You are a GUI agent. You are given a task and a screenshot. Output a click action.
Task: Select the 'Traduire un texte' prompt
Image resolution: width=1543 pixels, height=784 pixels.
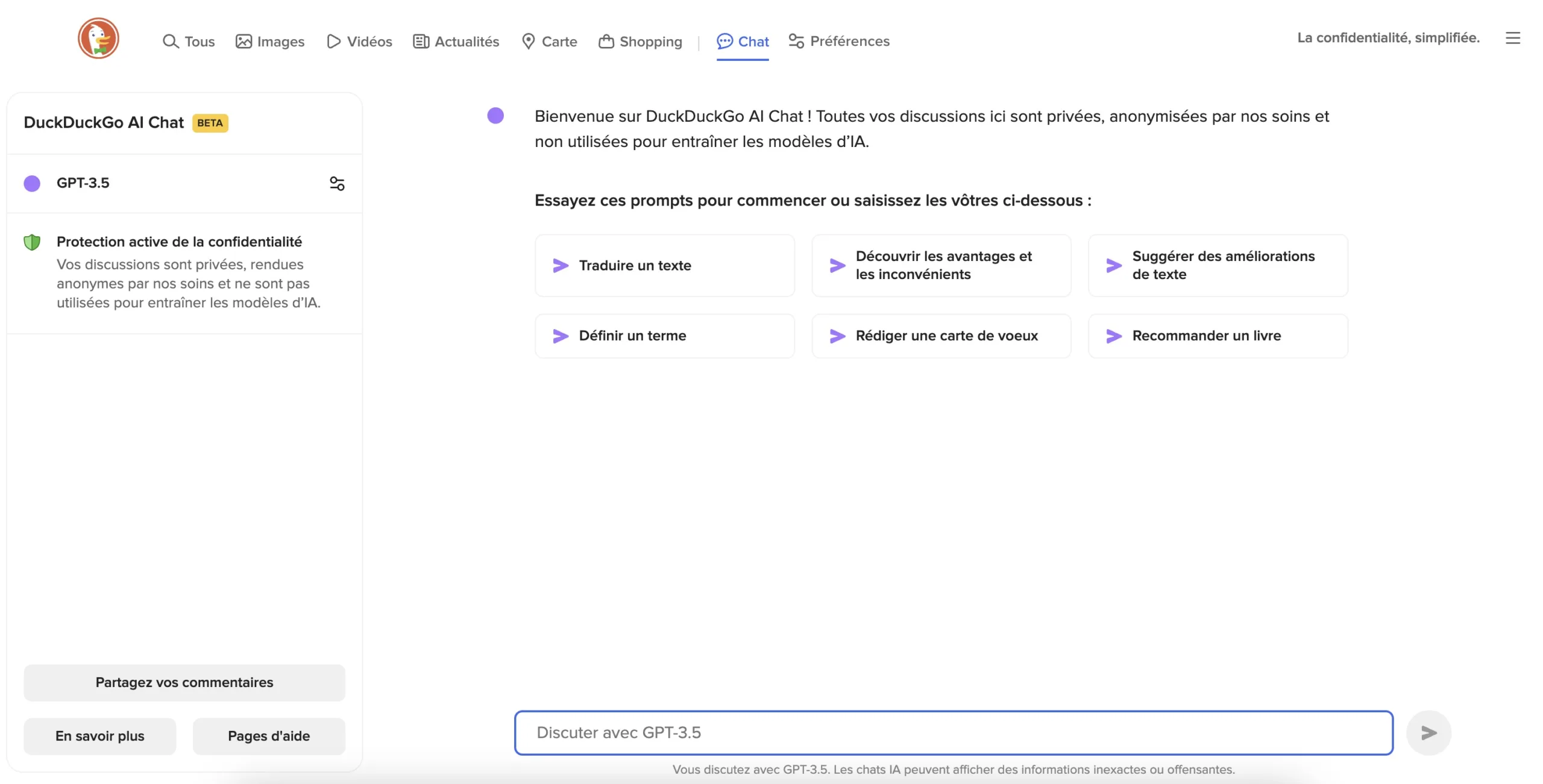pyautogui.click(x=664, y=265)
